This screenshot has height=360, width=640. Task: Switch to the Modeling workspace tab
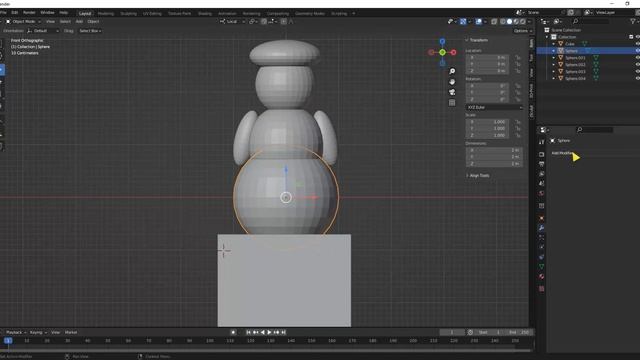106,13
